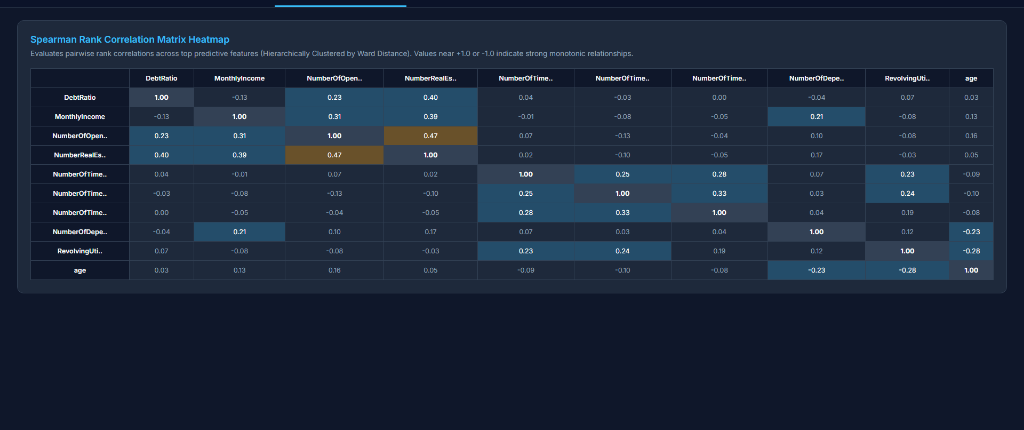
Task: Click -0.13 in MonthlyIncome row, DebtRatio column
Action: pyautogui.click(x=161, y=116)
